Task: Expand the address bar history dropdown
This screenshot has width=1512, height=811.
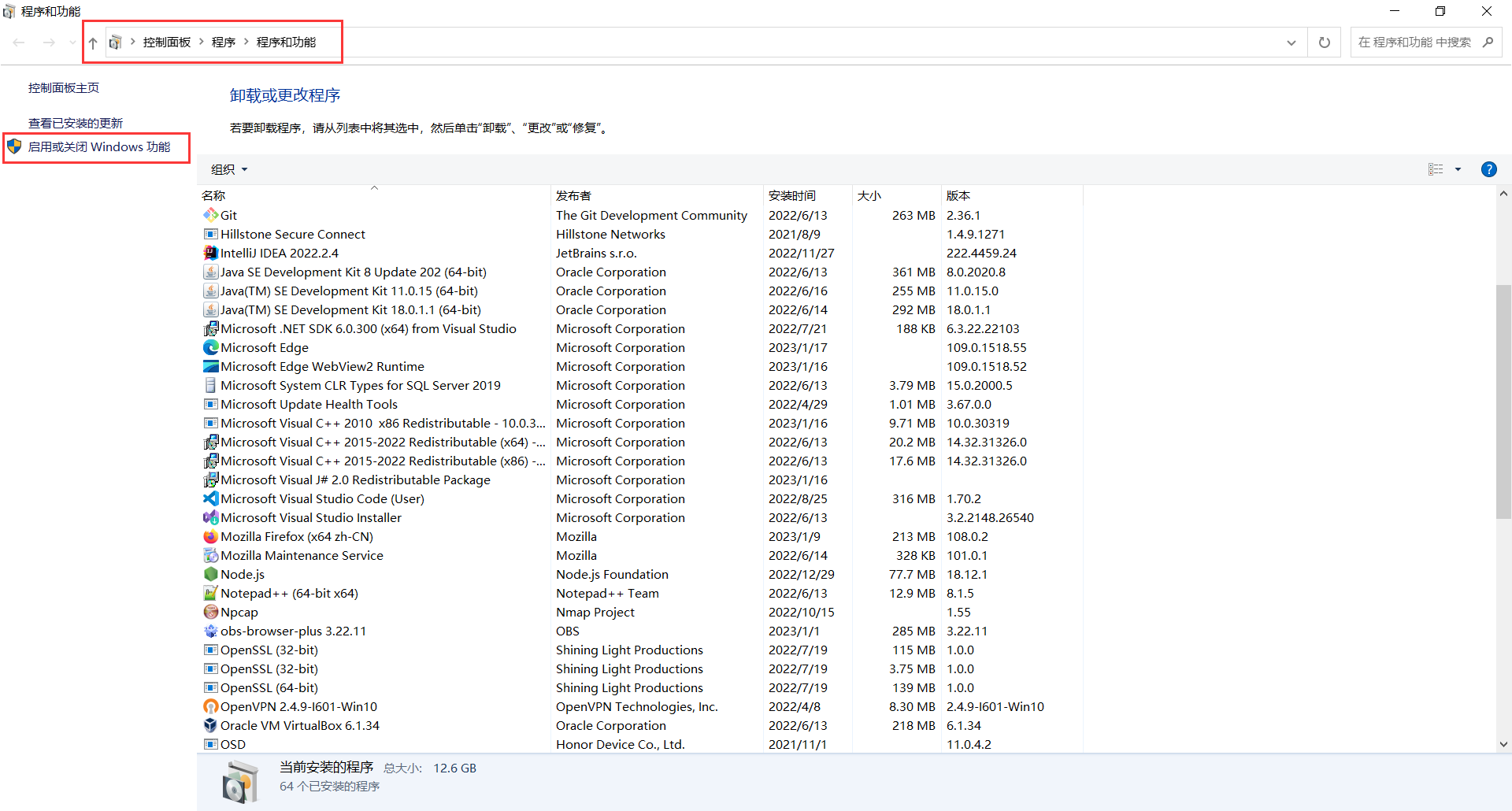Action: [1291, 43]
